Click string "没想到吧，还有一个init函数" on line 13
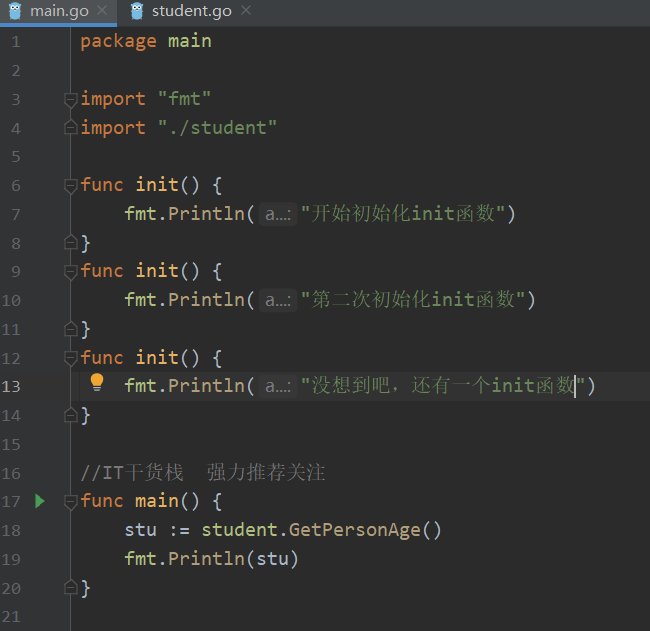Viewport: 650px width, 631px height. (443, 386)
